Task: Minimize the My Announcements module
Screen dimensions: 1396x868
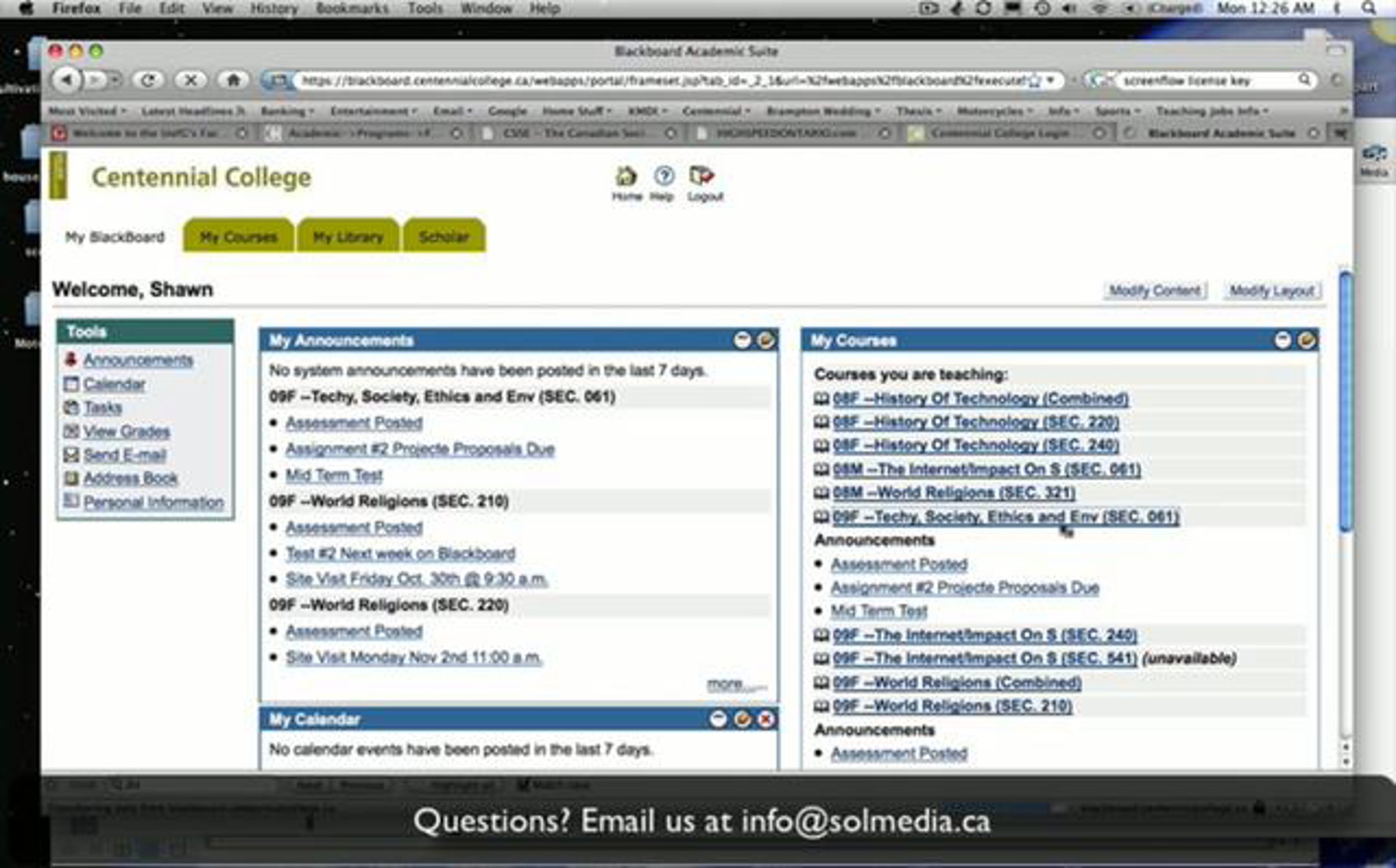Action: pyautogui.click(x=742, y=340)
